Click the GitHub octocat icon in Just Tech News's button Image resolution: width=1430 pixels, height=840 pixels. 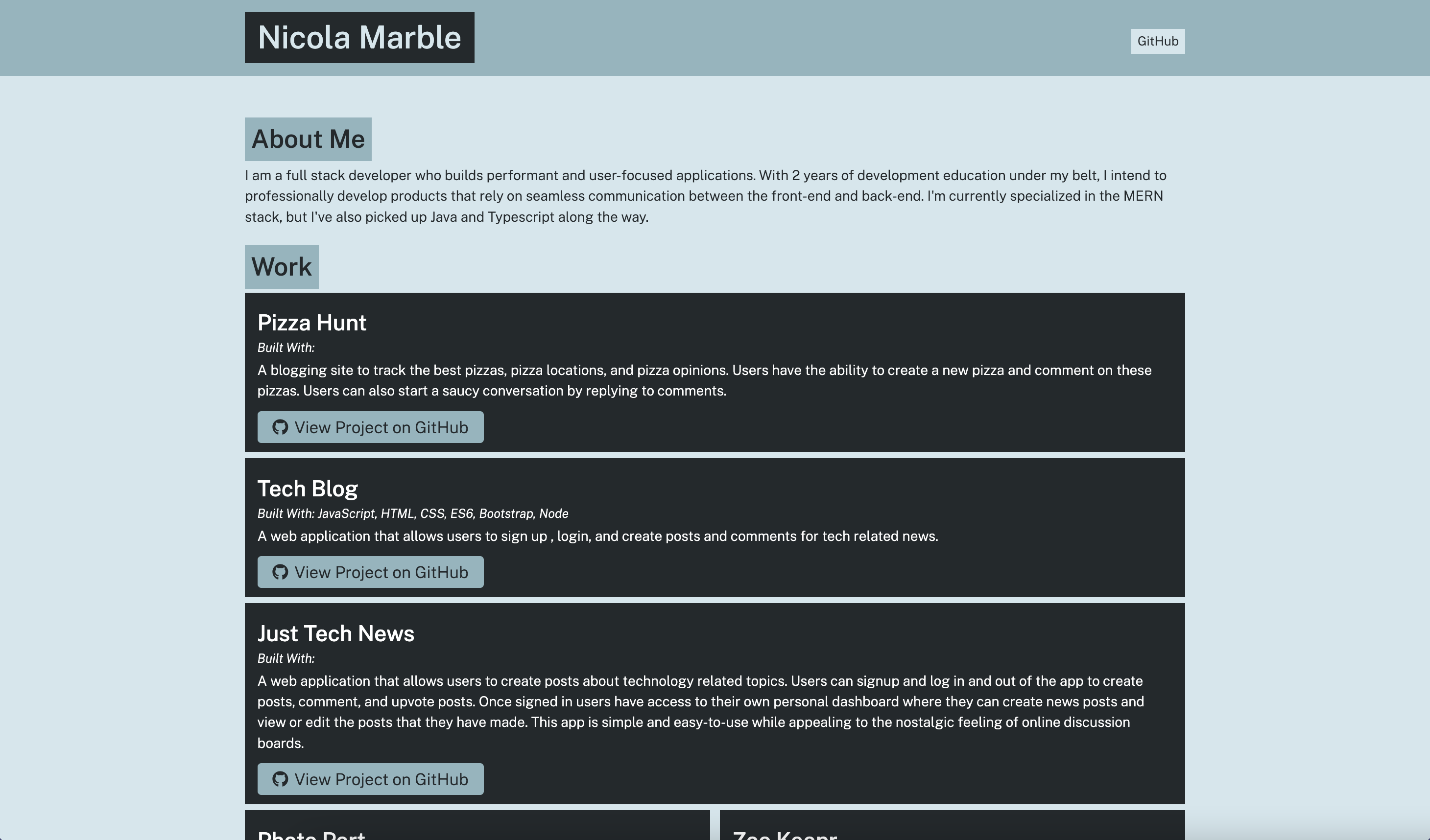(280, 779)
